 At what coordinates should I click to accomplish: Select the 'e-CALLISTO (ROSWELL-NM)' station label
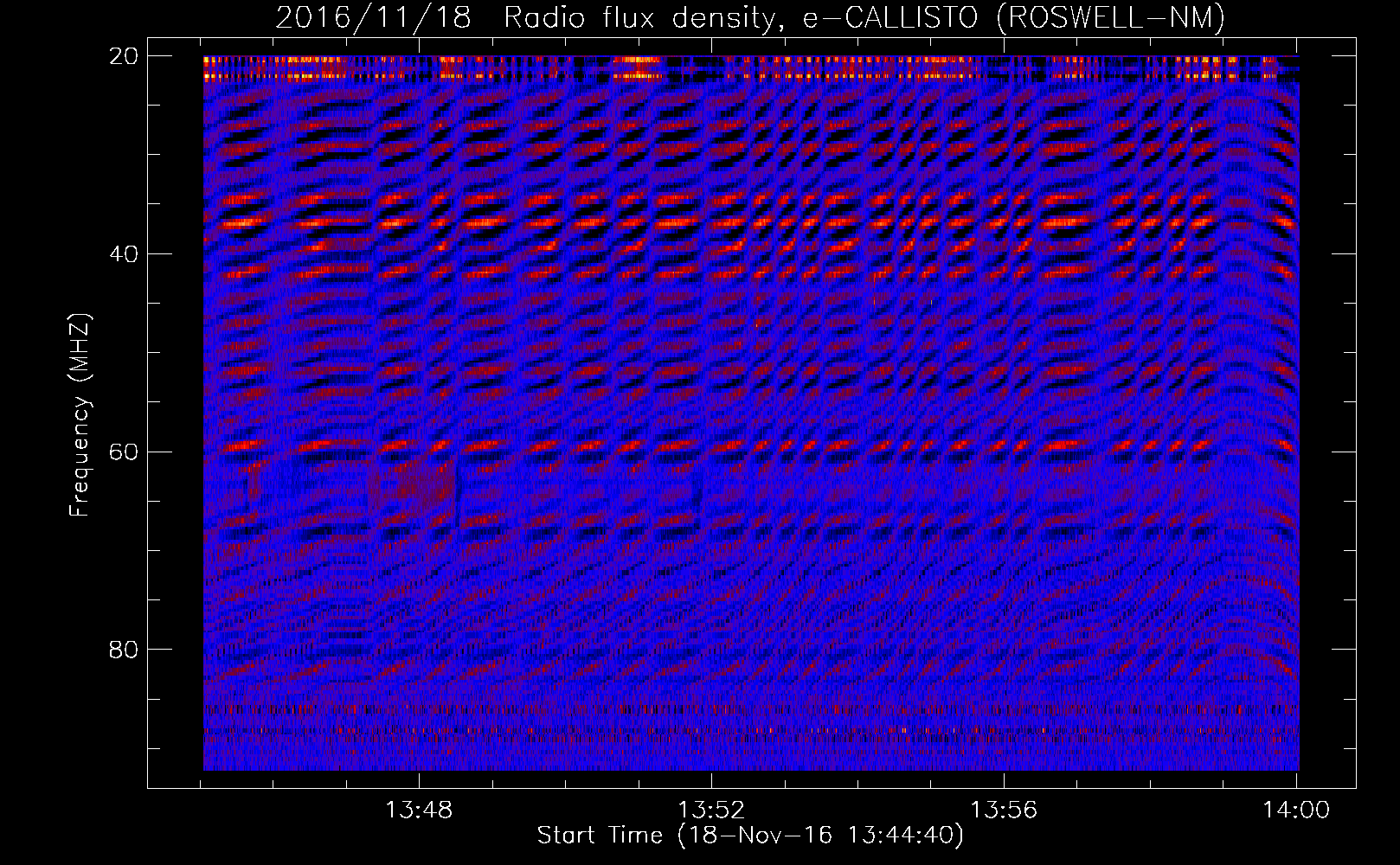pos(1014,18)
